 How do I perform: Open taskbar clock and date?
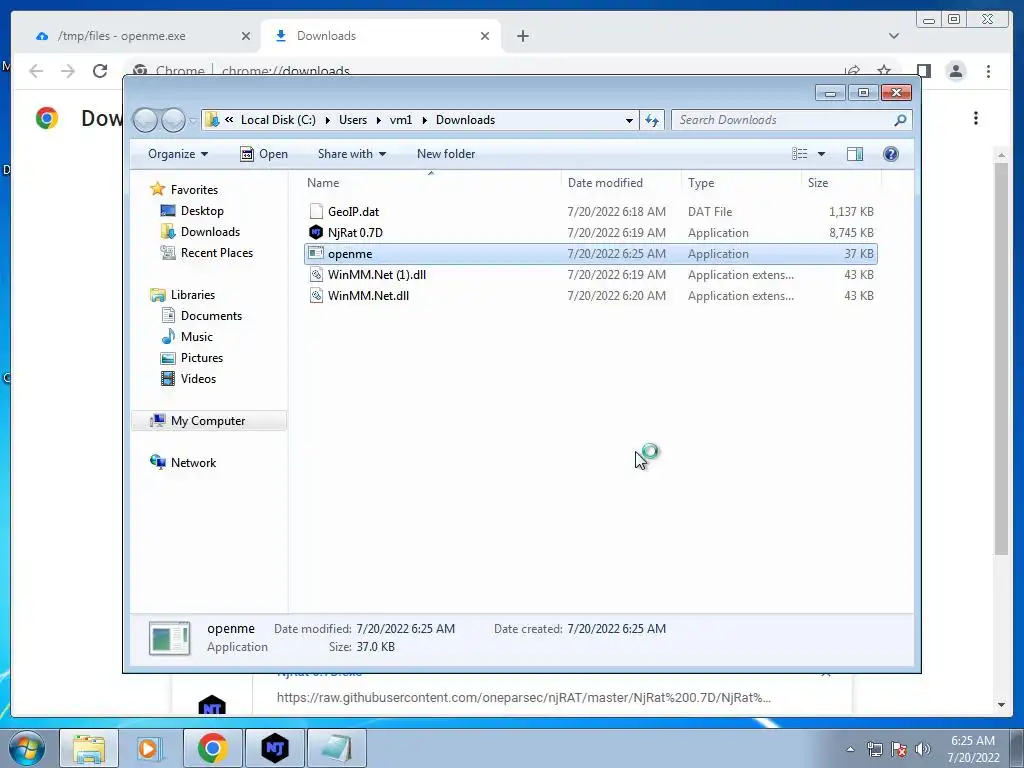pos(973,749)
